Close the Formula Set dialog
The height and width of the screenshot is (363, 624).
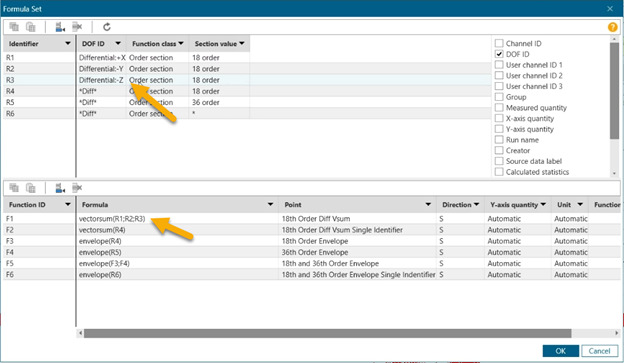coord(610,8)
